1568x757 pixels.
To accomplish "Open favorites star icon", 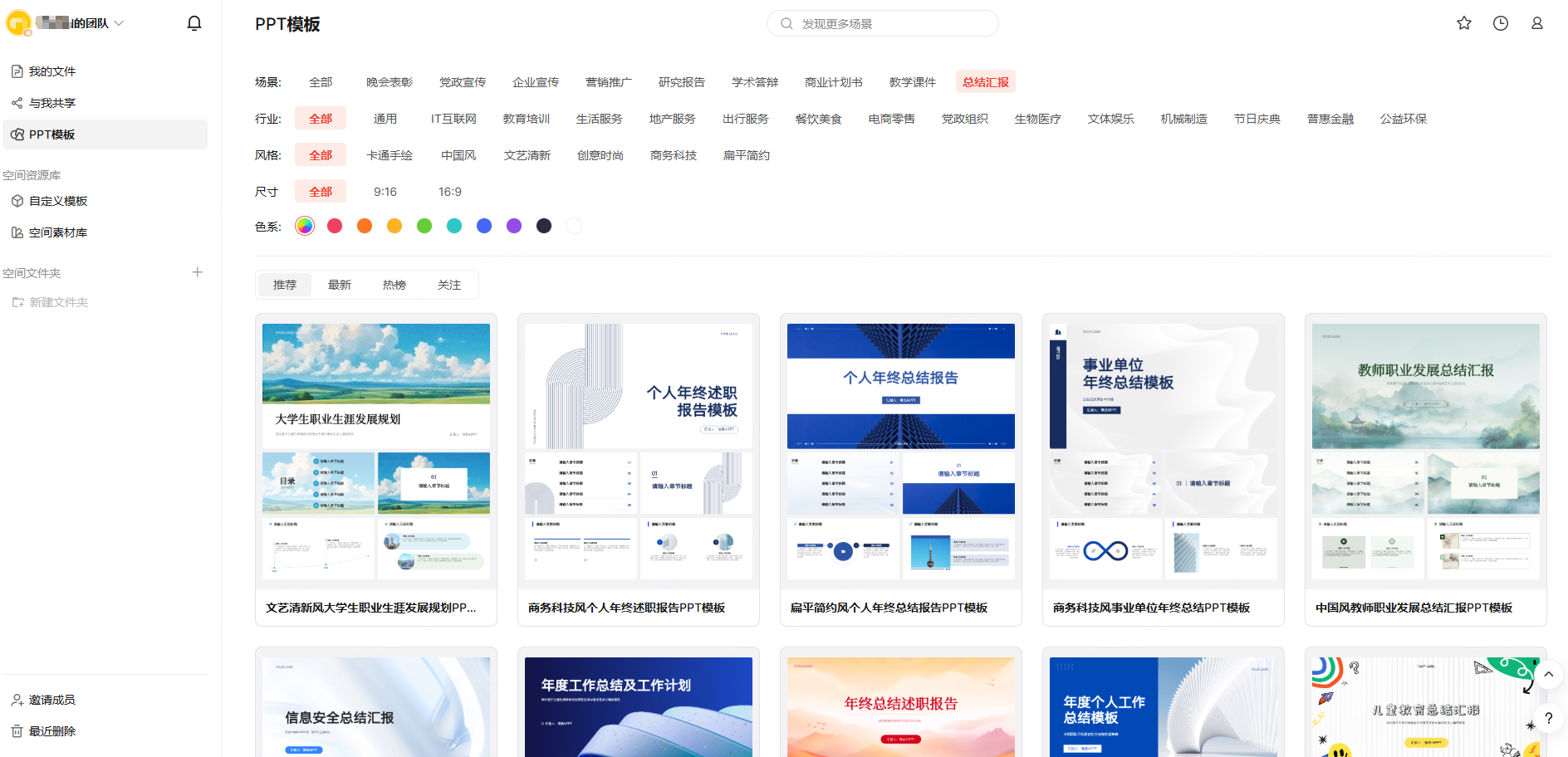I will [1464, 23].
